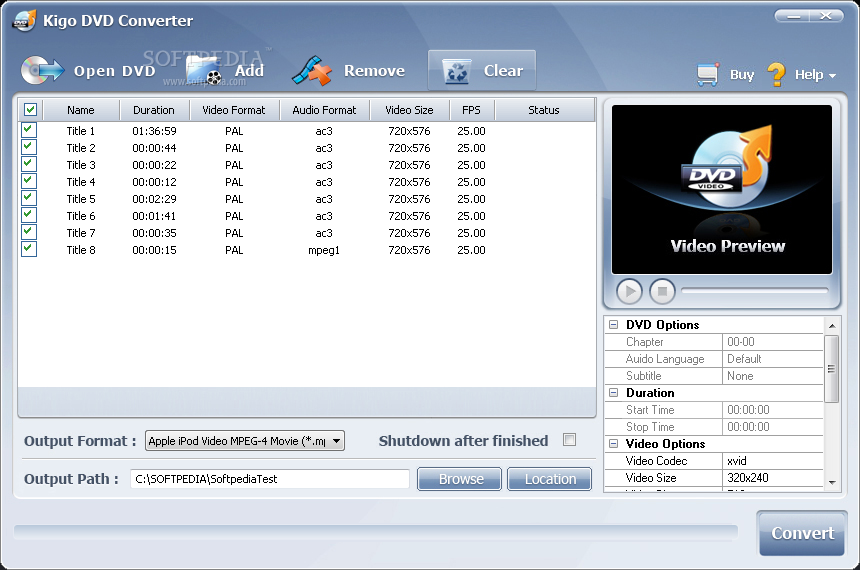Click the Remove label
Screen dimensions: 860x570
tap(375, 71)
